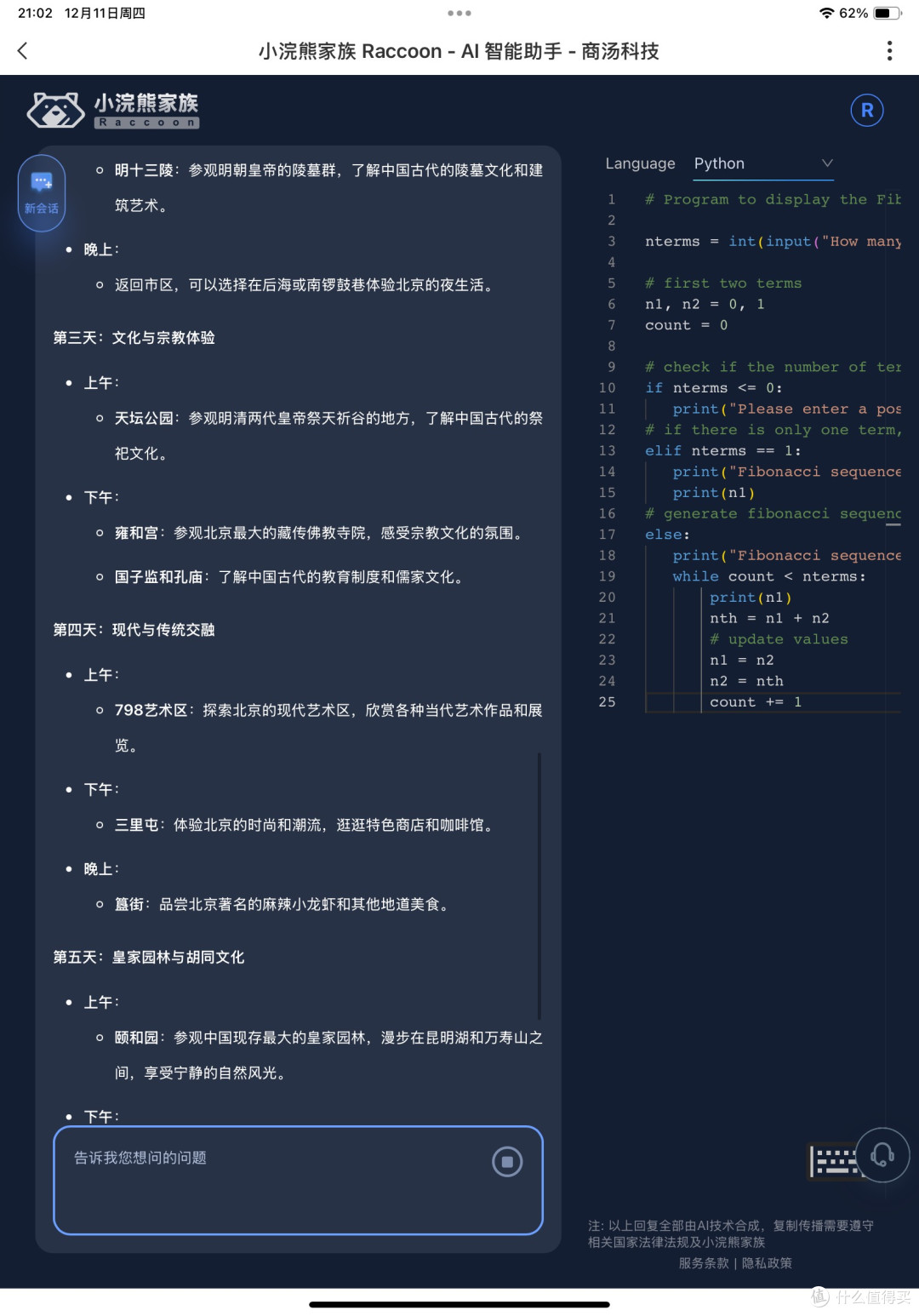919x1316 pixels.
Task: Click code comment '# update values'
Action: coord(779,639)
